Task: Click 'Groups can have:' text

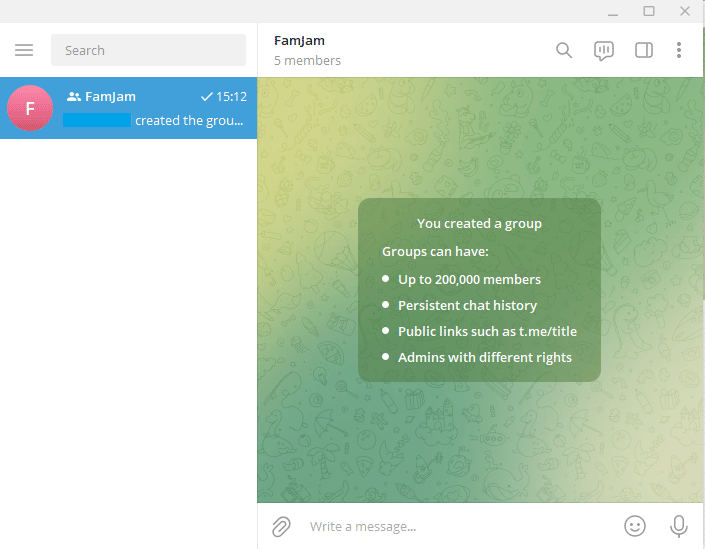Action: 435,251
